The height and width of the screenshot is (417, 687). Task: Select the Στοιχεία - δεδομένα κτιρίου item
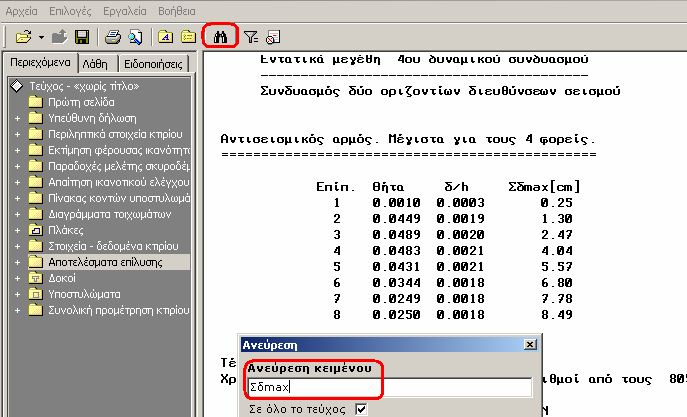(113, 247)
